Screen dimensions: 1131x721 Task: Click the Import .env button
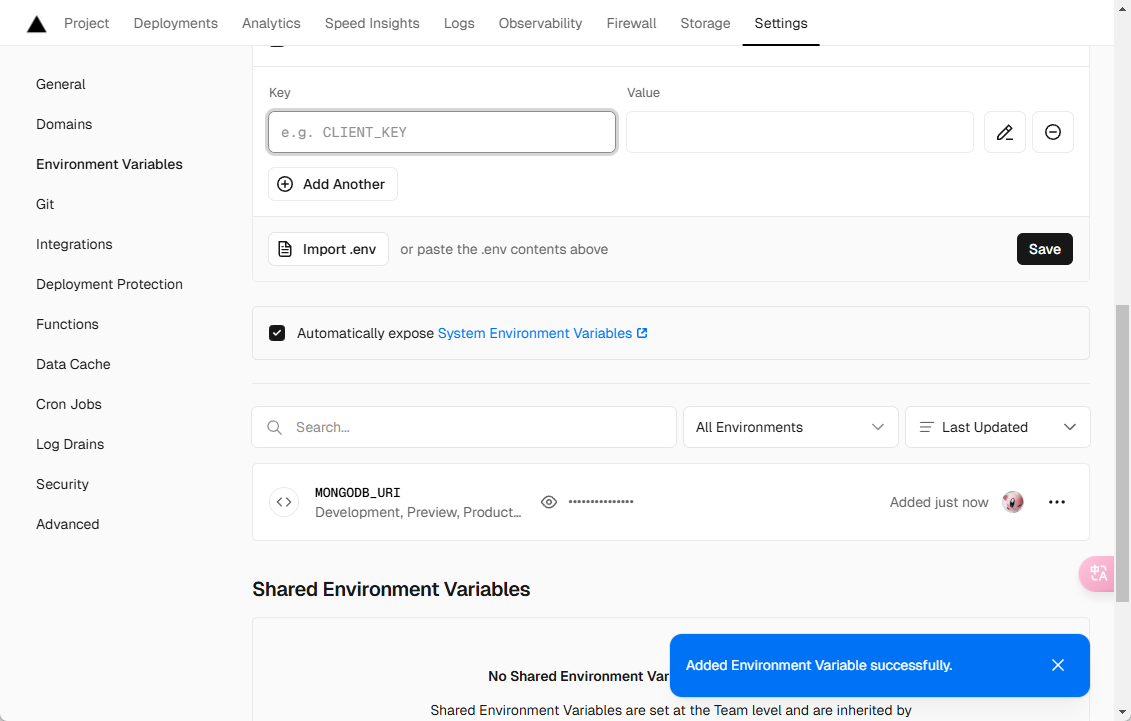pos(328,249)
